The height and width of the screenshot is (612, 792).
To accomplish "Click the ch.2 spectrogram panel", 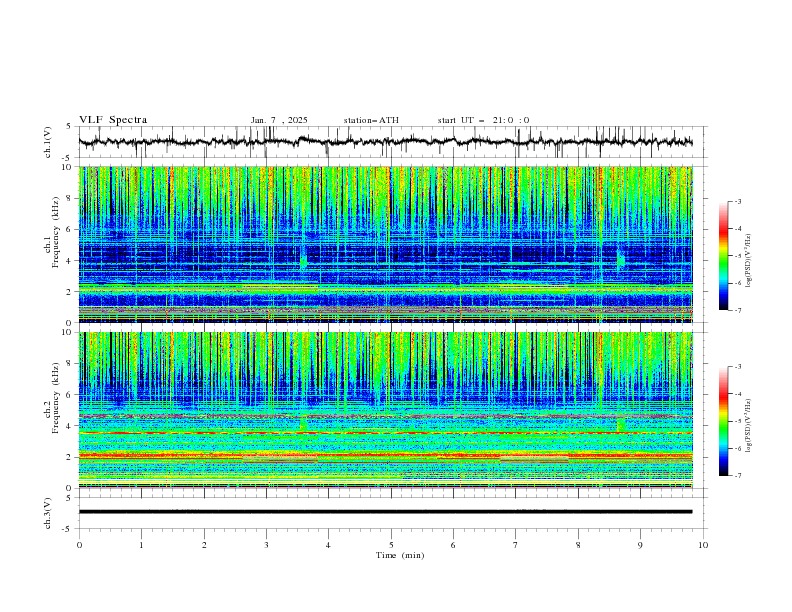I will 385,410.
